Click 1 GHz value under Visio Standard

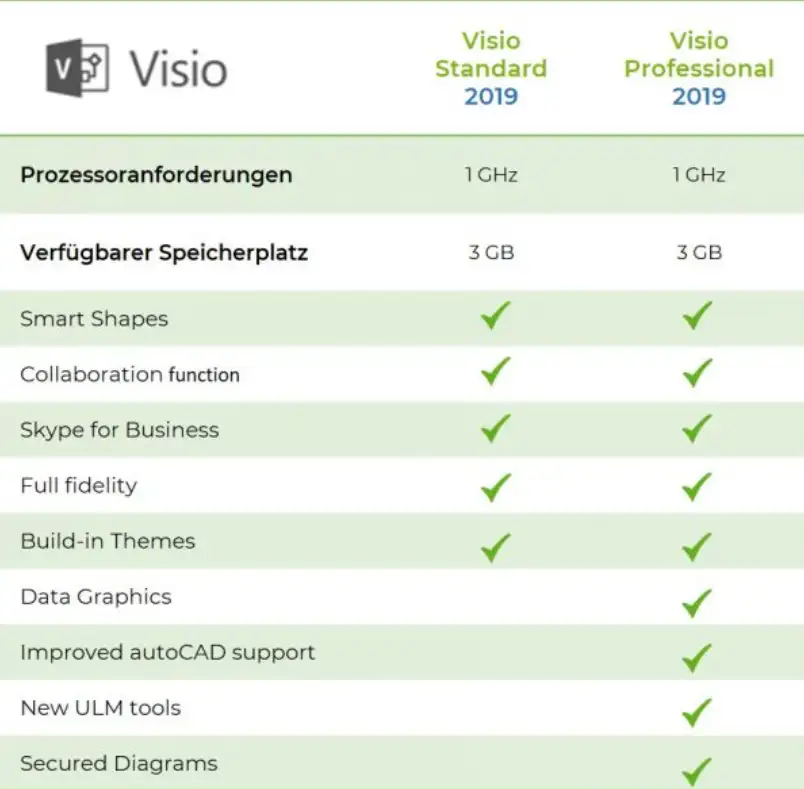[491, 175]
